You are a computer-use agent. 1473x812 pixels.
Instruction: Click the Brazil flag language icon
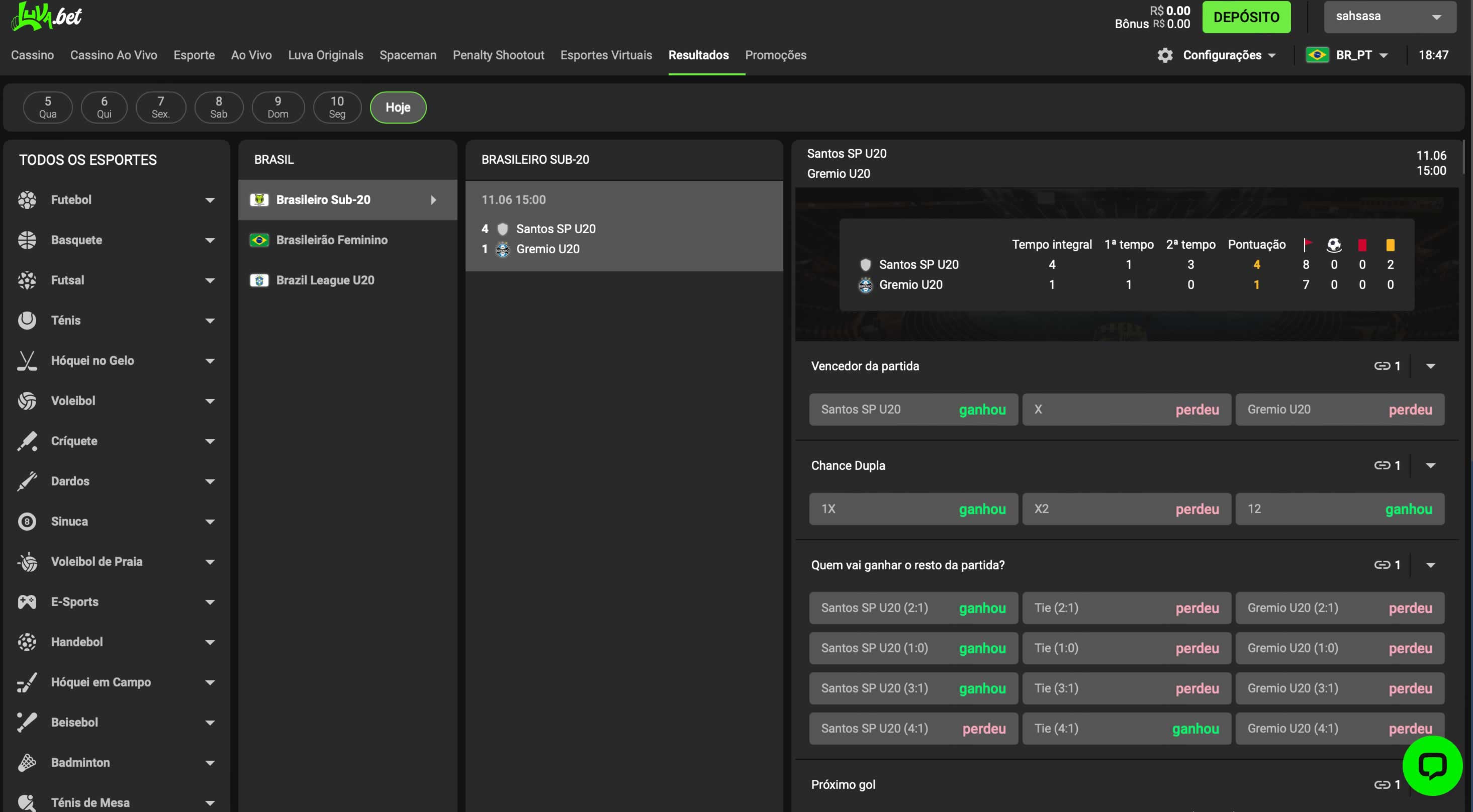click(x=1317, y=55)
